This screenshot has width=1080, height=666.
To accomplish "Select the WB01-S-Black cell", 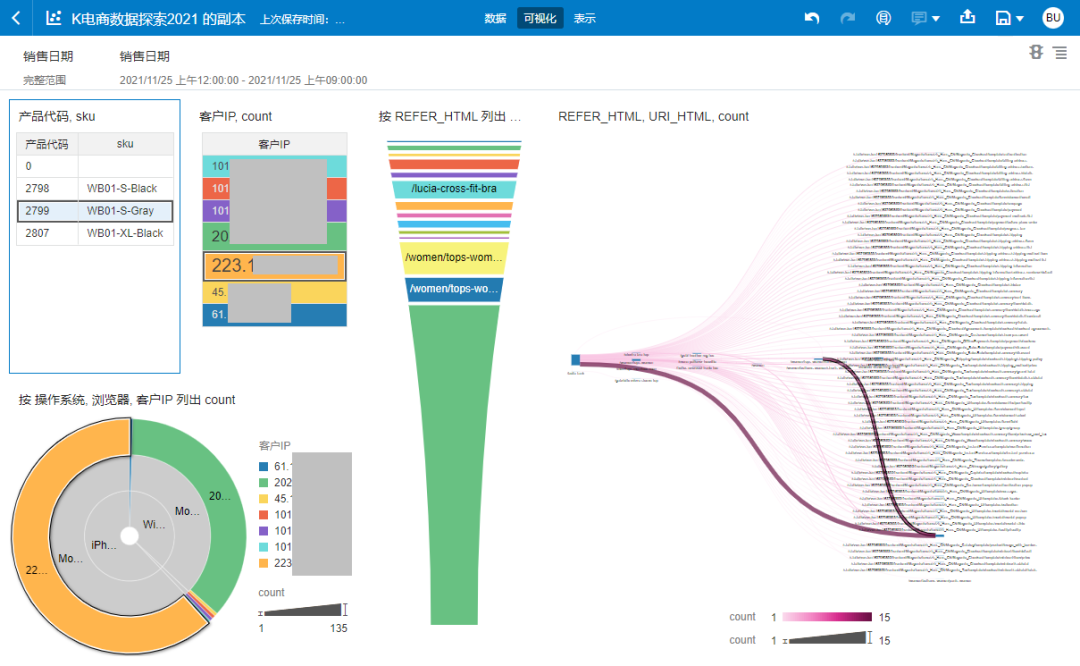I will [125, 188].
